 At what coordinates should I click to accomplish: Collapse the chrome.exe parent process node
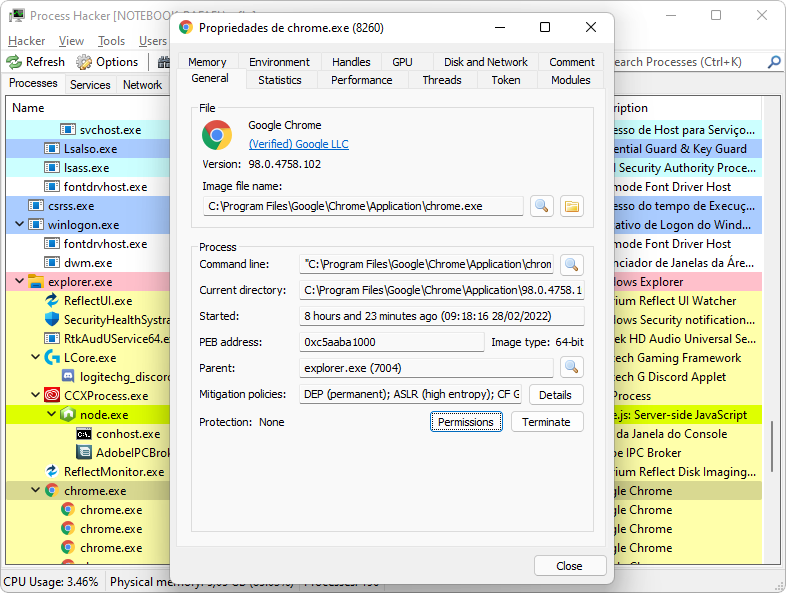[x=36, y=491]
